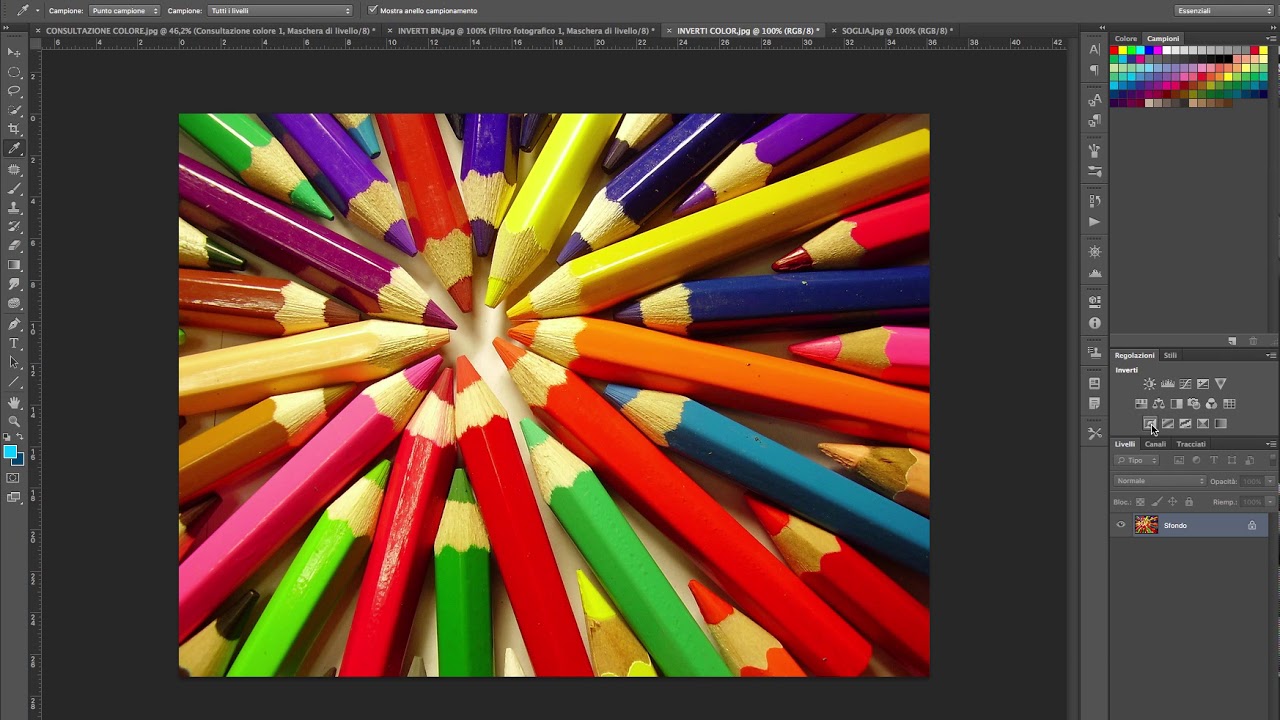
Task: Open the Info panel icon
Action: pyautogui.click(x=1095, y=323)
